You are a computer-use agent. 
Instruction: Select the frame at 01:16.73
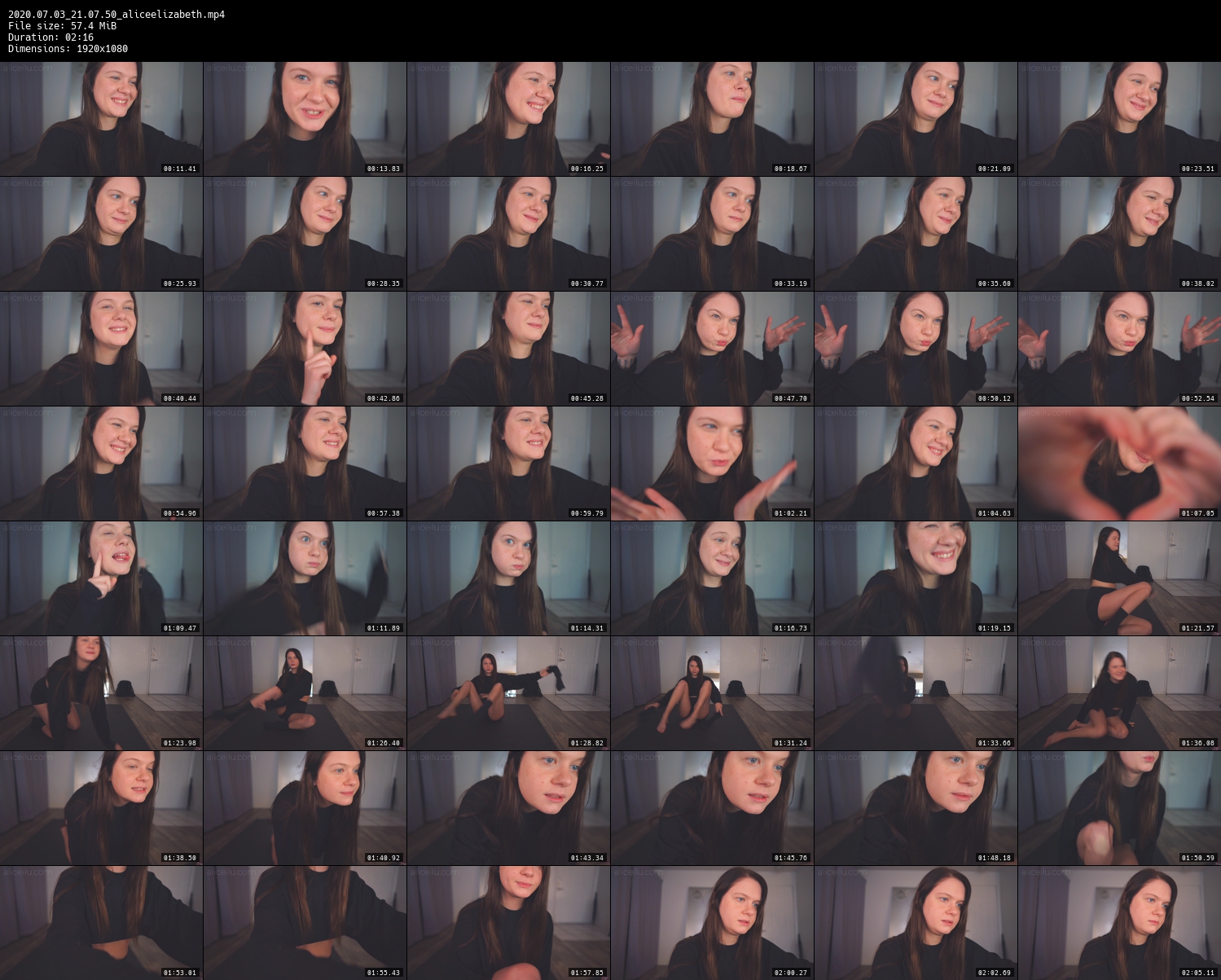click(712, 578)
